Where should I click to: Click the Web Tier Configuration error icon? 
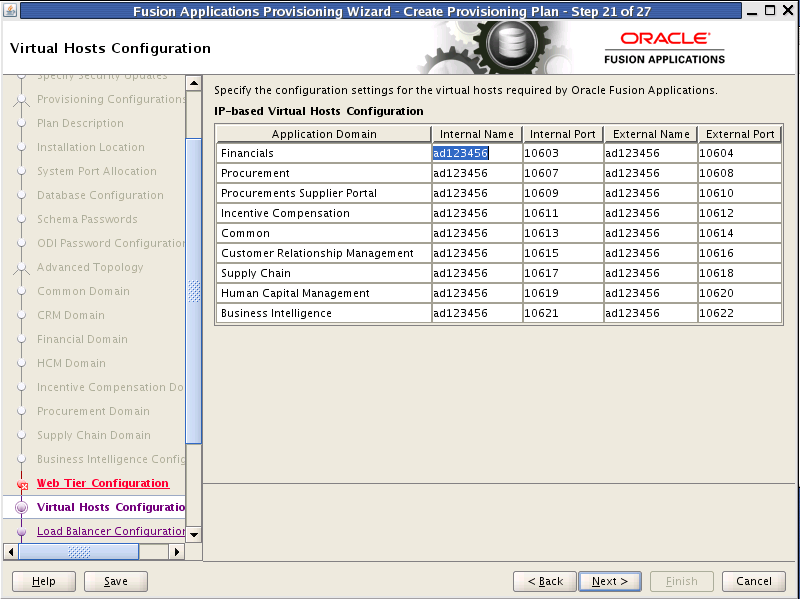click(x=22, y=484)
